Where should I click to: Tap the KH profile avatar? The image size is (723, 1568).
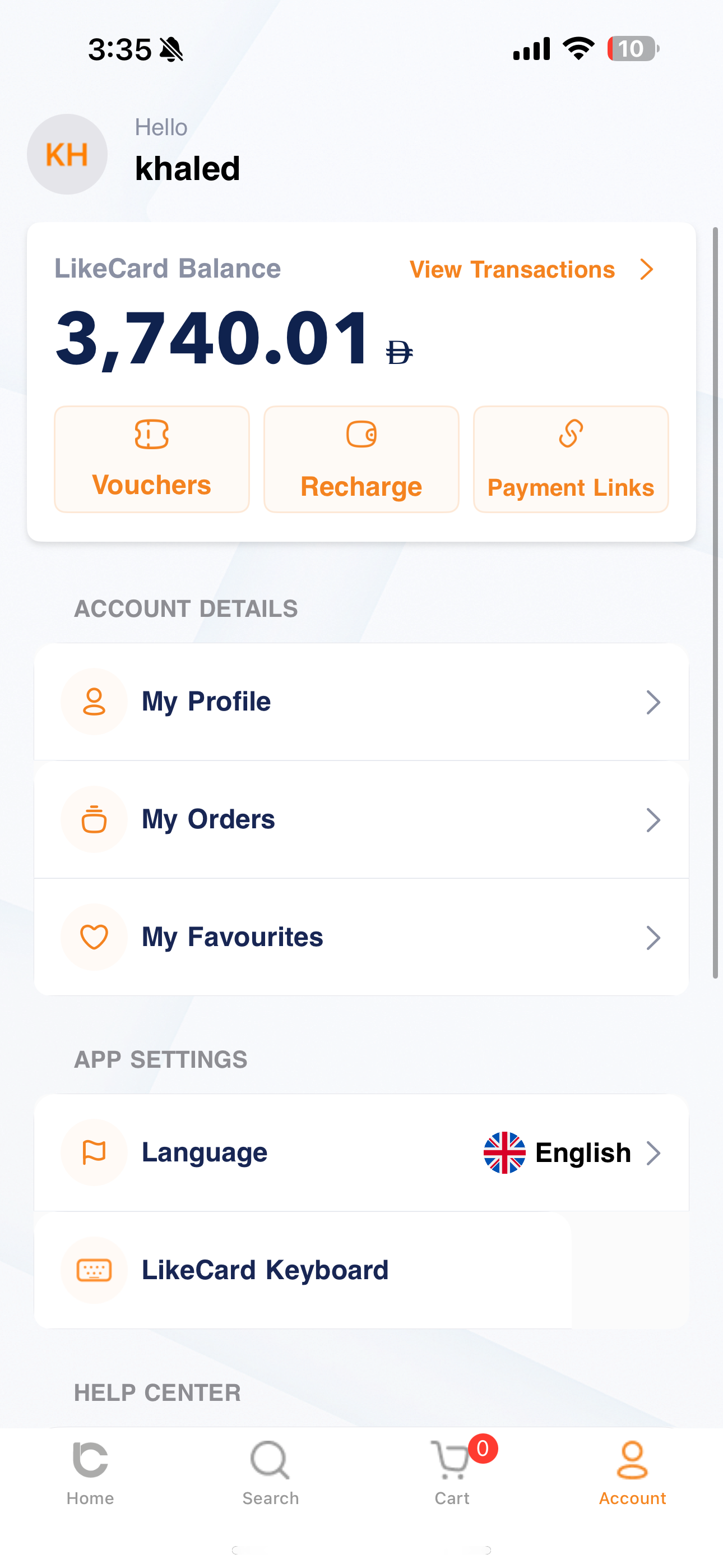67,155
